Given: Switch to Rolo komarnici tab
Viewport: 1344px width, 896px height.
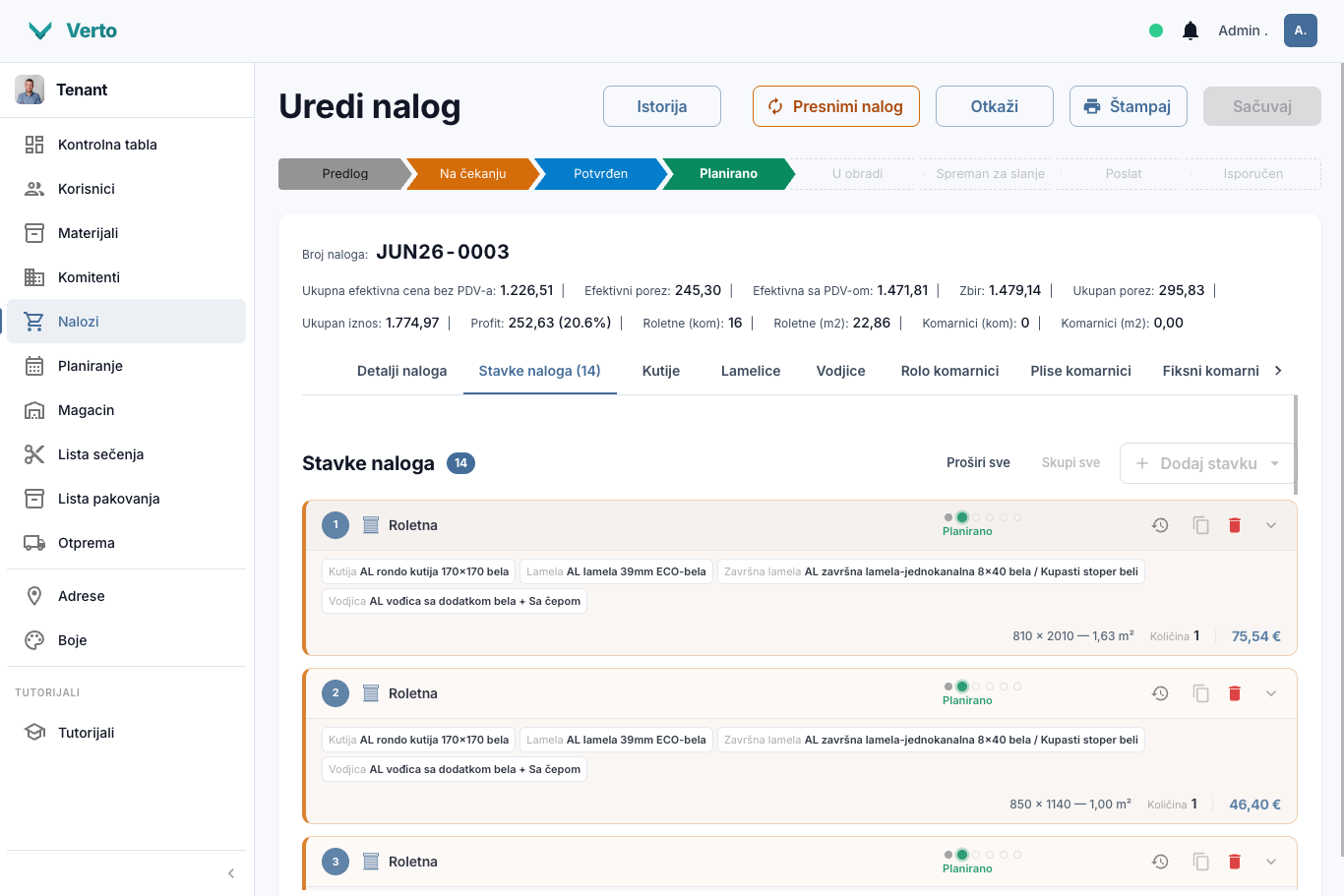Looking at the screenshot, I should [x=949, y=371].
